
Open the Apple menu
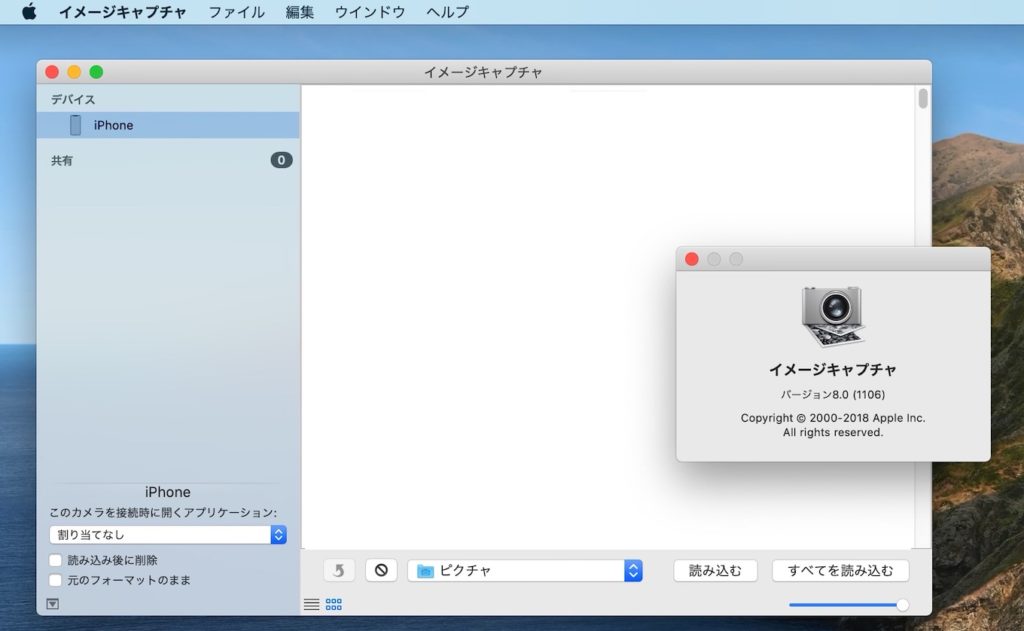pos(29,12)
